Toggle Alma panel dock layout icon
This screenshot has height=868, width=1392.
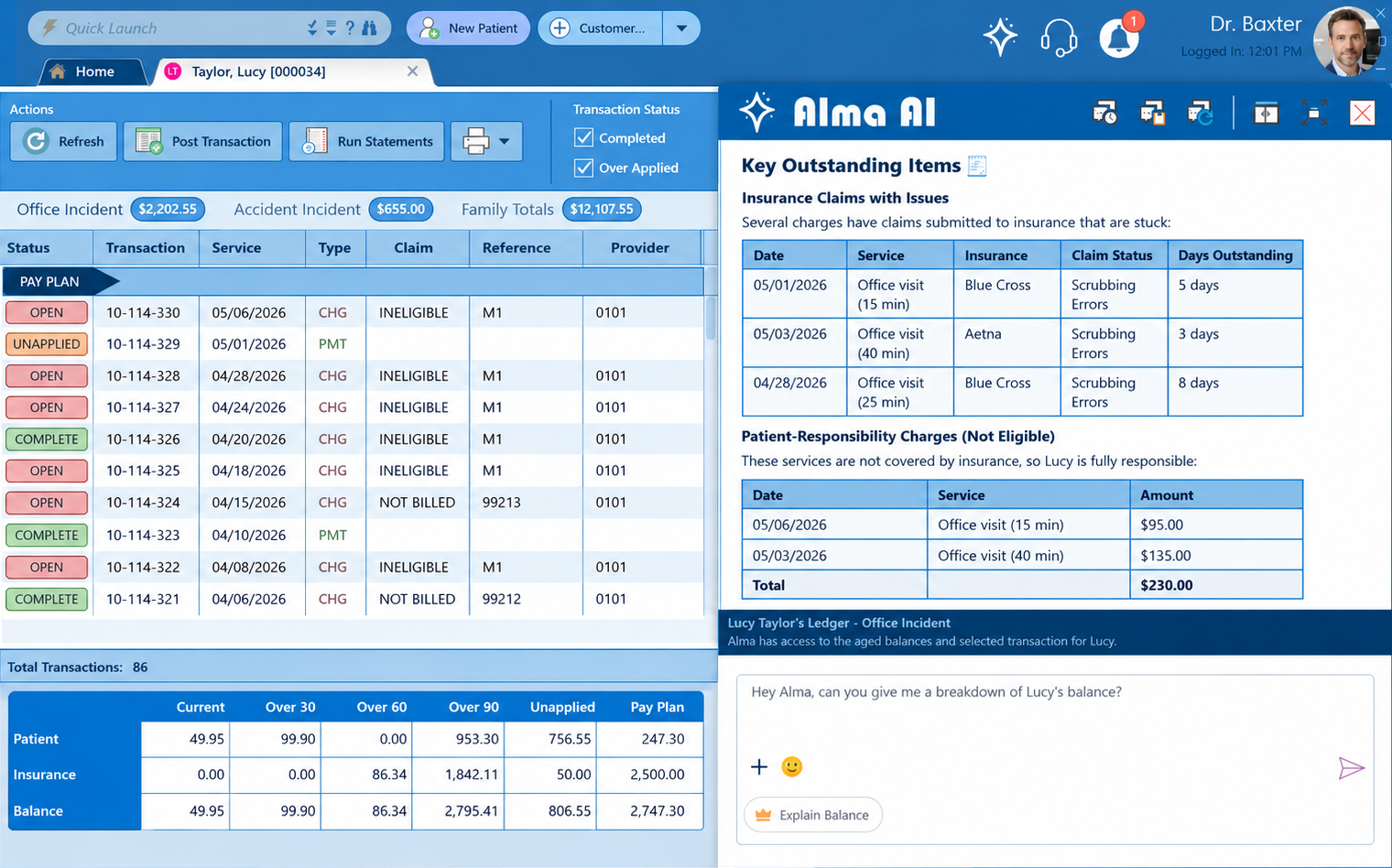point(1266,114)
